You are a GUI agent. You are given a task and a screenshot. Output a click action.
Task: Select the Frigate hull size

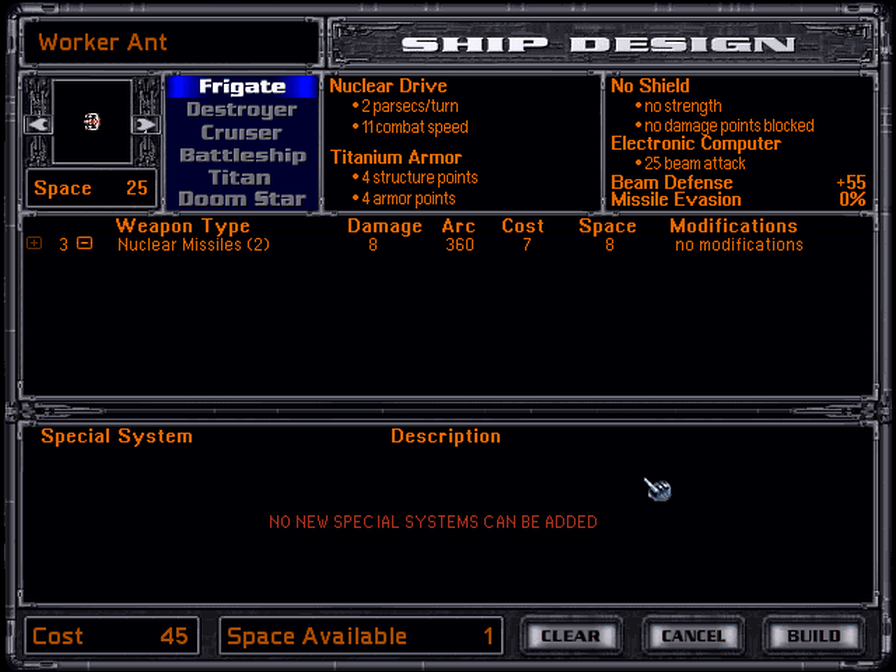coord(242,86)
